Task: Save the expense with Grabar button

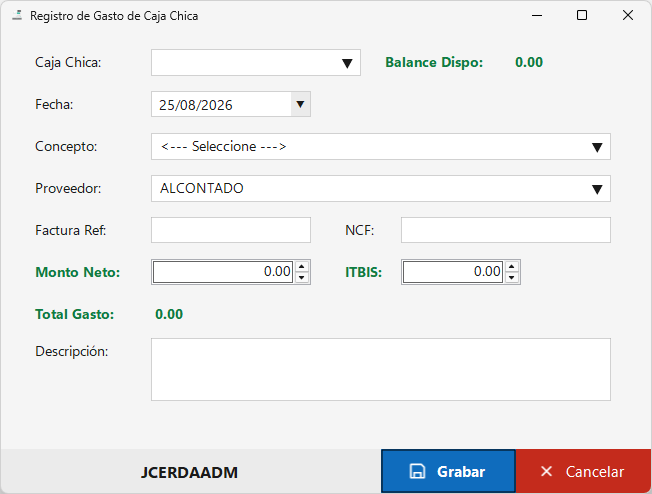Action: [x=448, y=472]
